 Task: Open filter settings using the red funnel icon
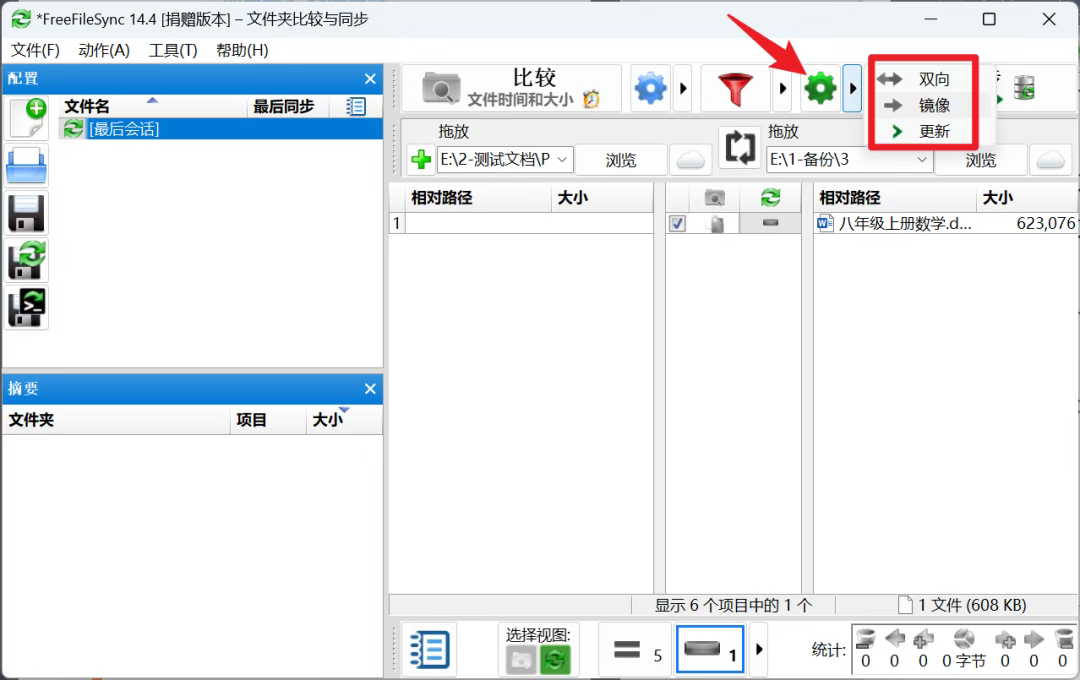[x=735, y=88]
